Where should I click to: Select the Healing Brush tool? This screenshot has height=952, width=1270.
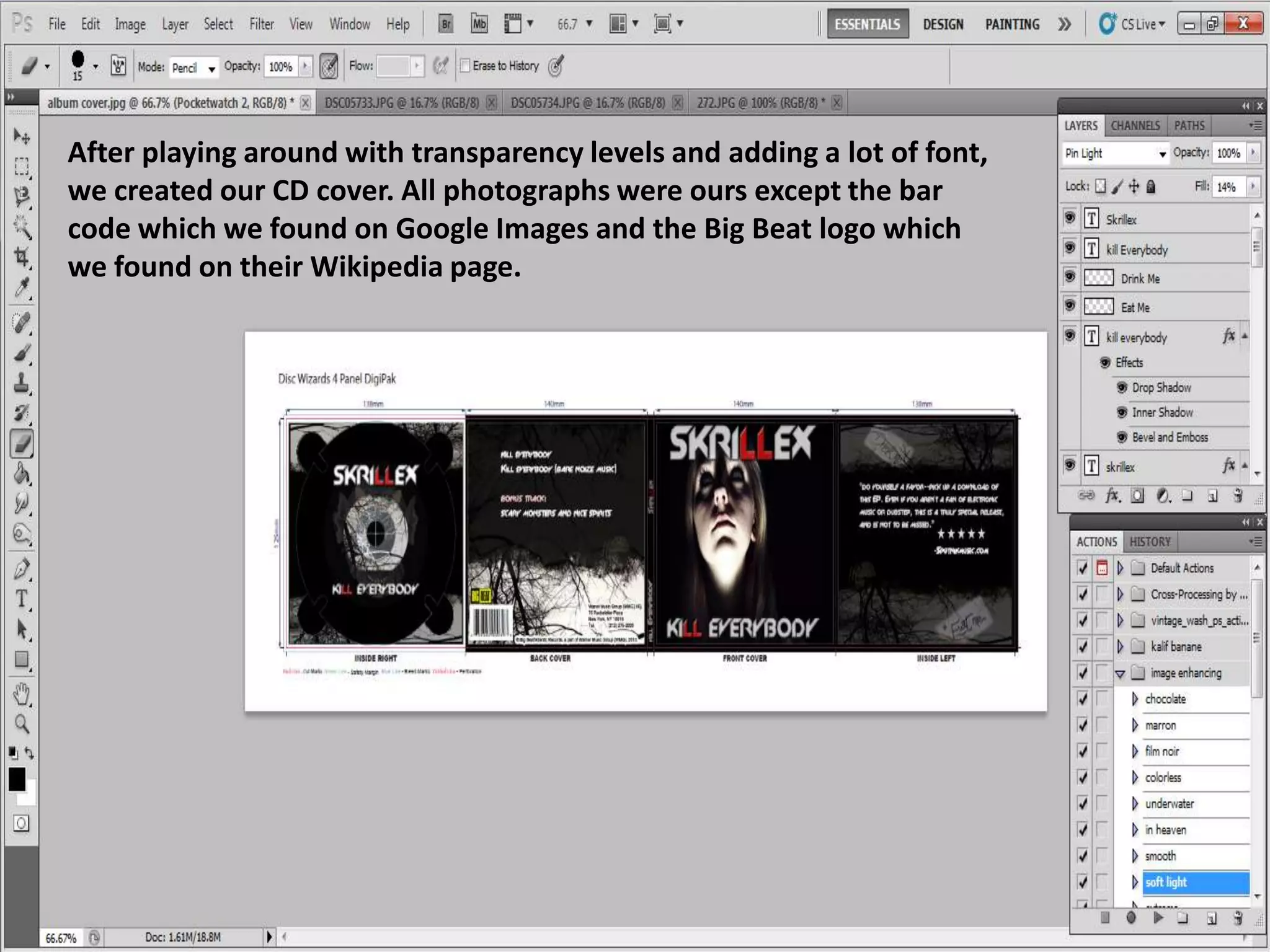tap(22, 323)
